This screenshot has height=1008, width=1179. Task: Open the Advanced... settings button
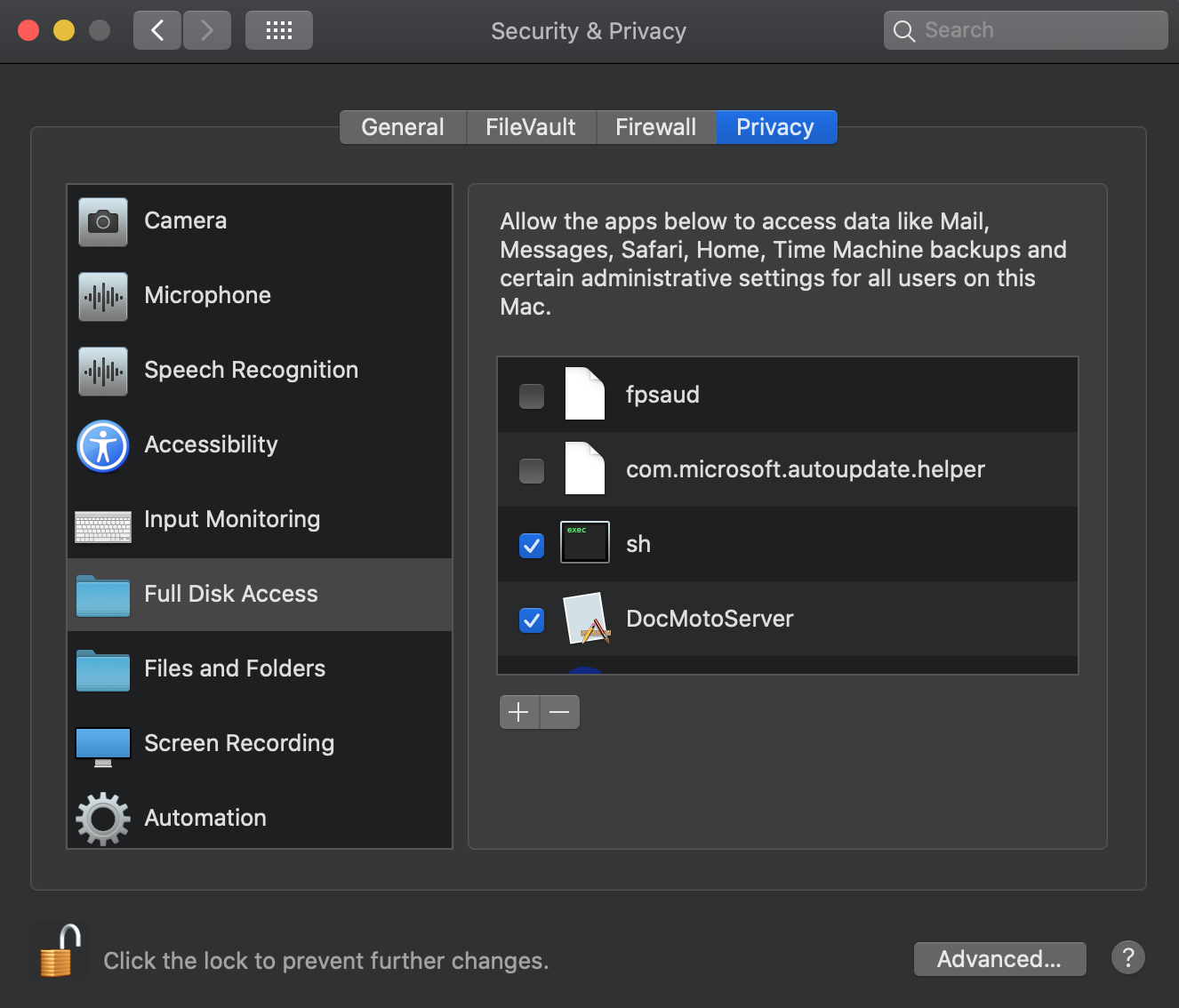point(999,959)
